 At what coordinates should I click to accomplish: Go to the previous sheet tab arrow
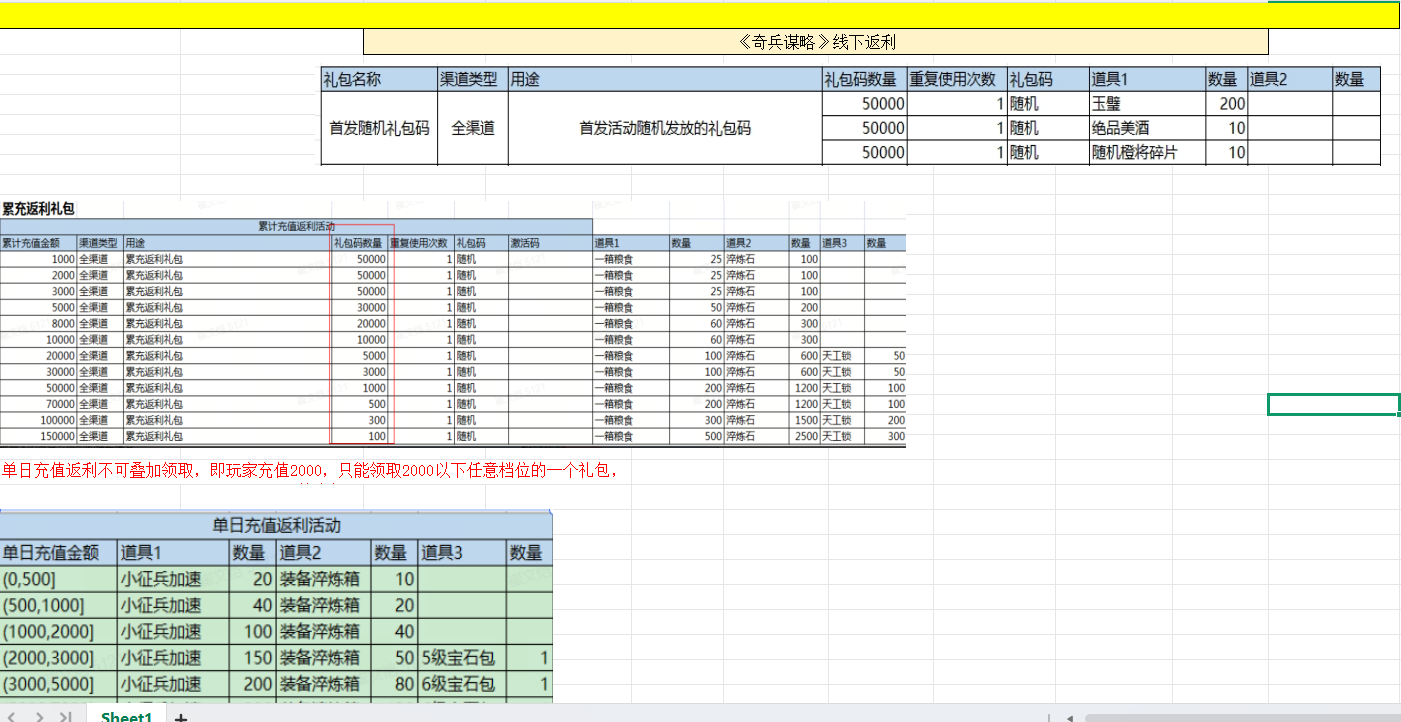[x=14, y=716]
